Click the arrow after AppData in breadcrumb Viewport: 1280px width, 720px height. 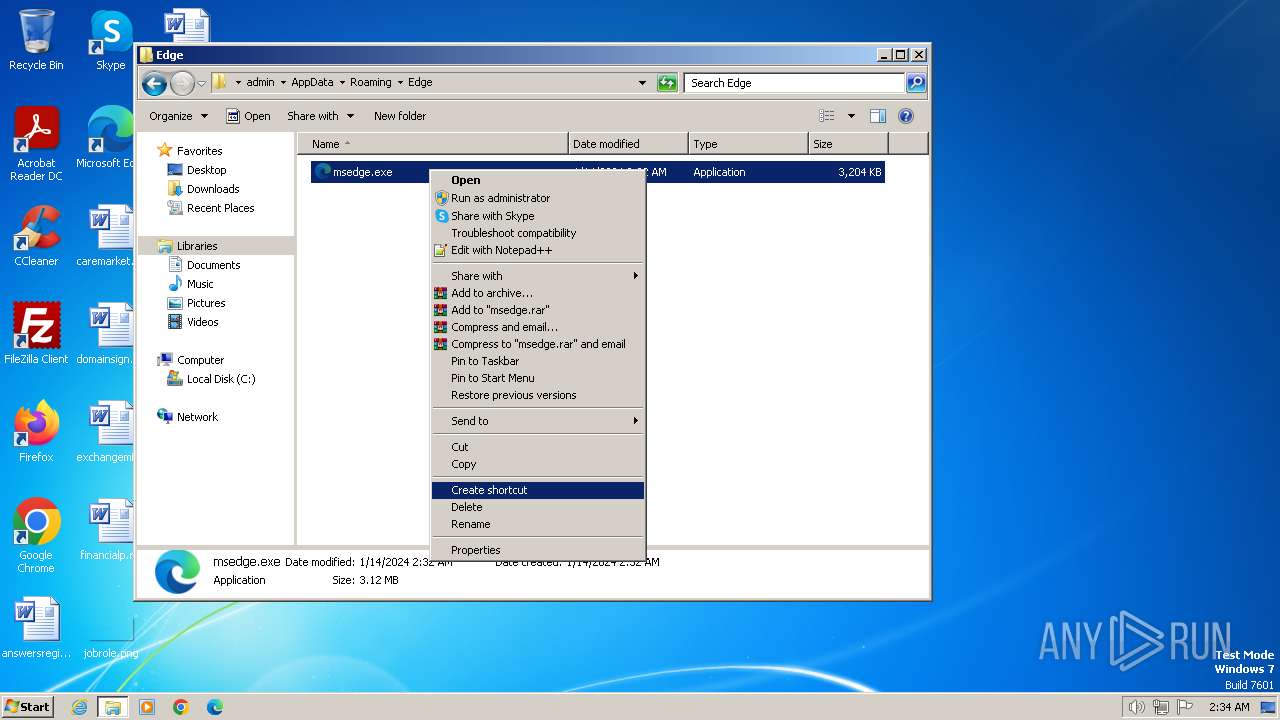tap(342, 83)
